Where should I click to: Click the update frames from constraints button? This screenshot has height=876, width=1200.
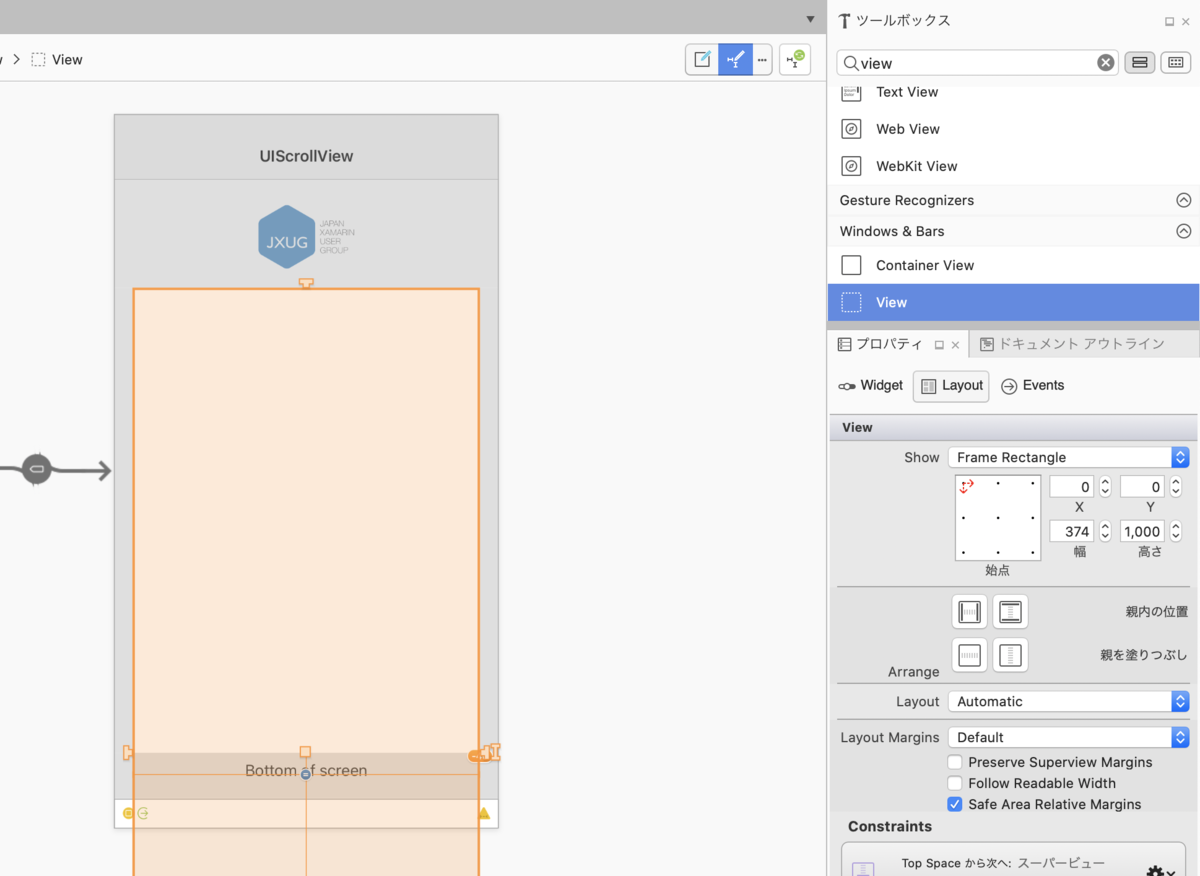tap(796, 60)
